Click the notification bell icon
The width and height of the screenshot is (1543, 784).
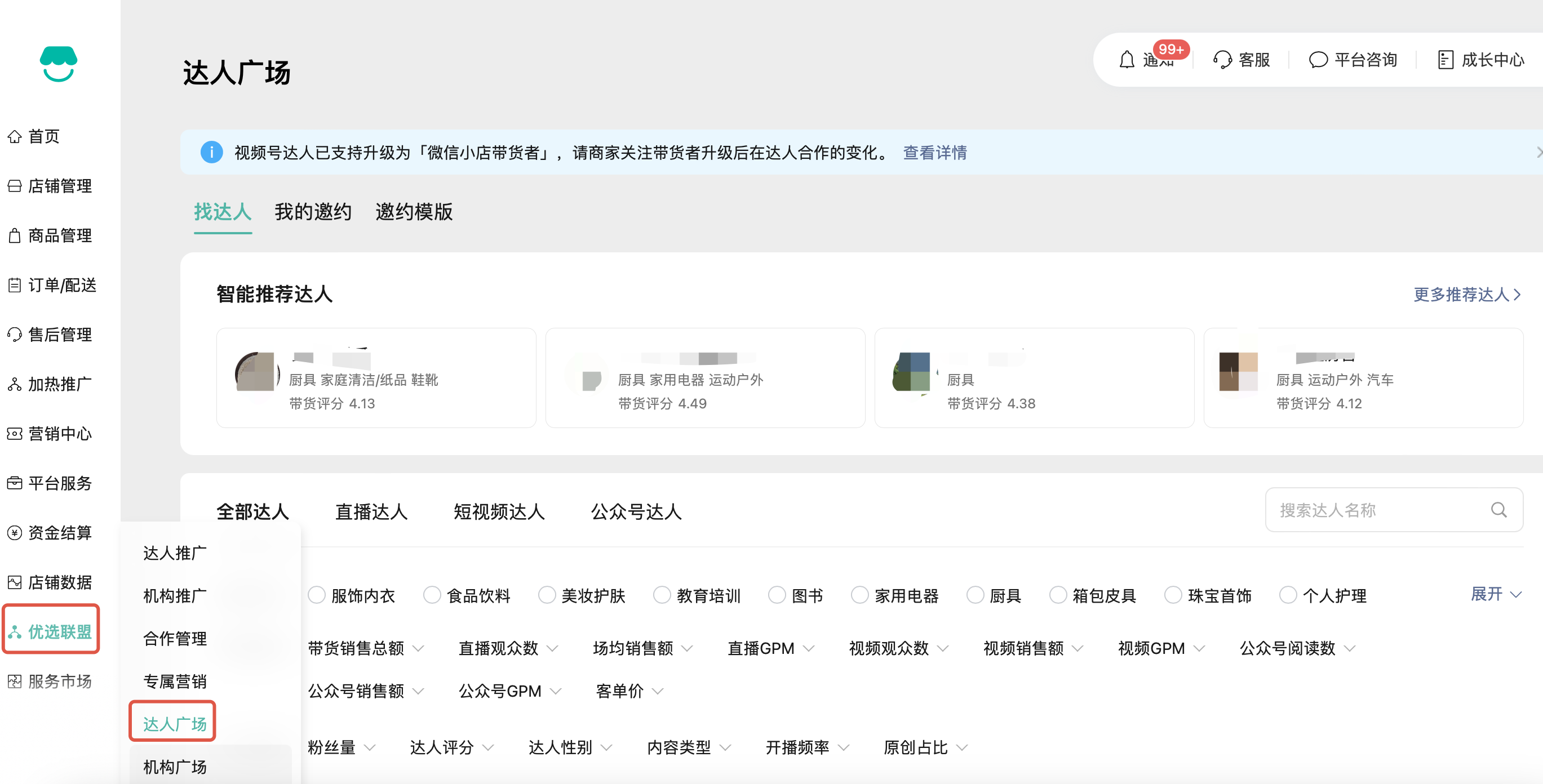1126,60
